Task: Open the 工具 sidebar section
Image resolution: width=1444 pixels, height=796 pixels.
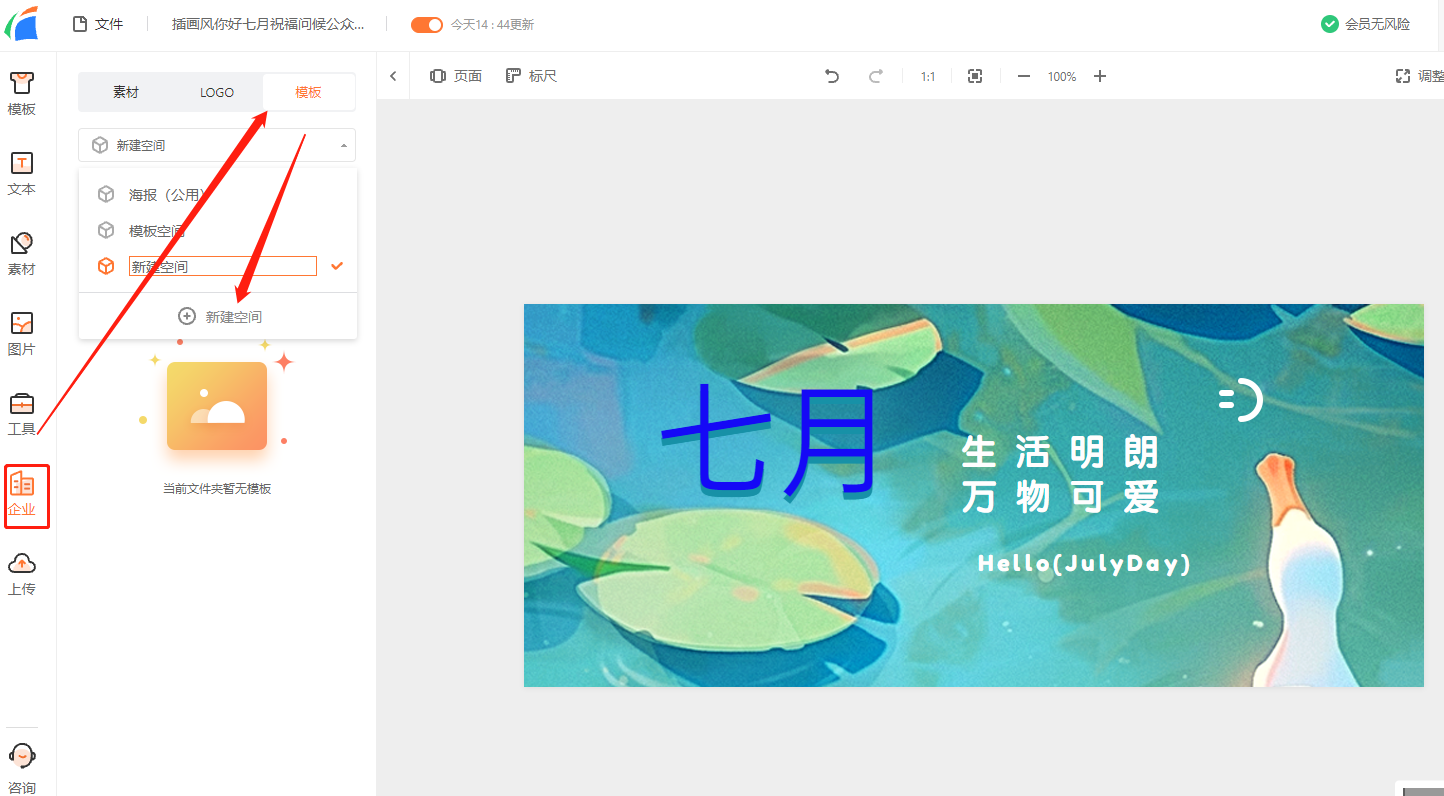Action: pyautogui.click(x=22, y=414)
